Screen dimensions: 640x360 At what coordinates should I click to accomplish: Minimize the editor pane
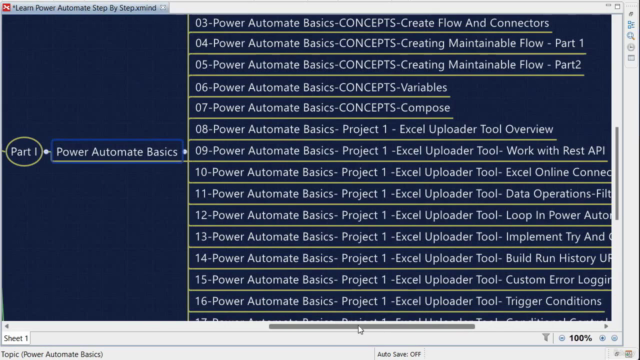click(608, 6)
